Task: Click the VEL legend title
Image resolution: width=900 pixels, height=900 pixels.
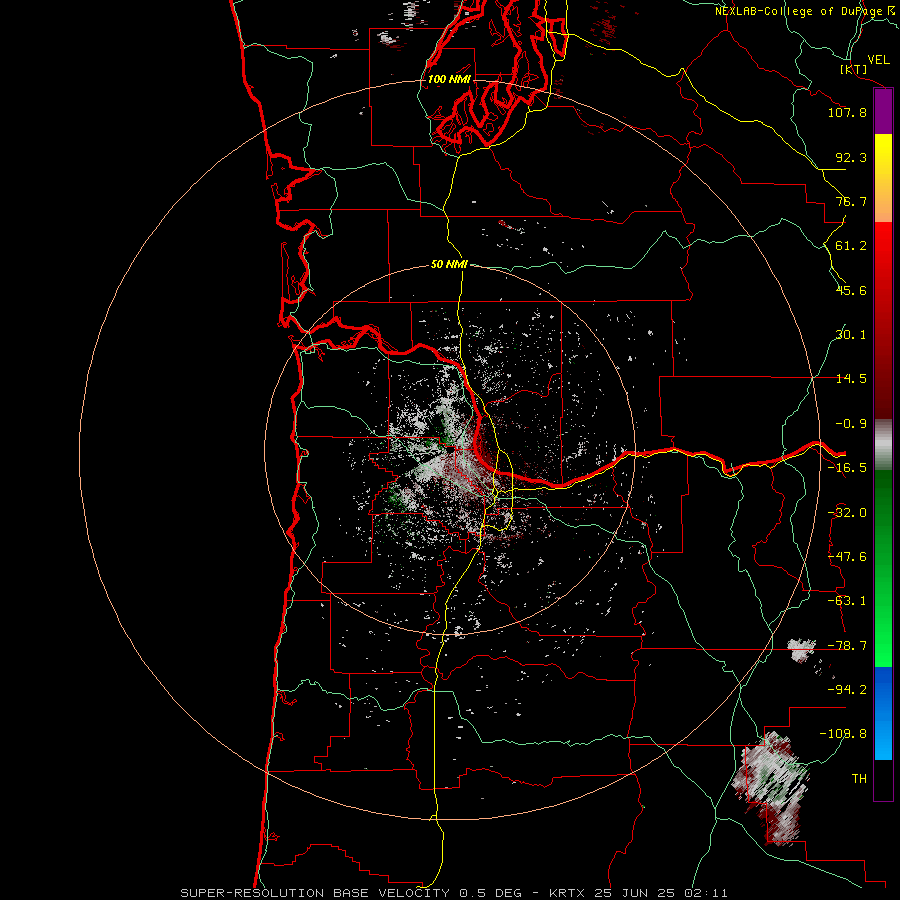Action: [x=878, y=60]
